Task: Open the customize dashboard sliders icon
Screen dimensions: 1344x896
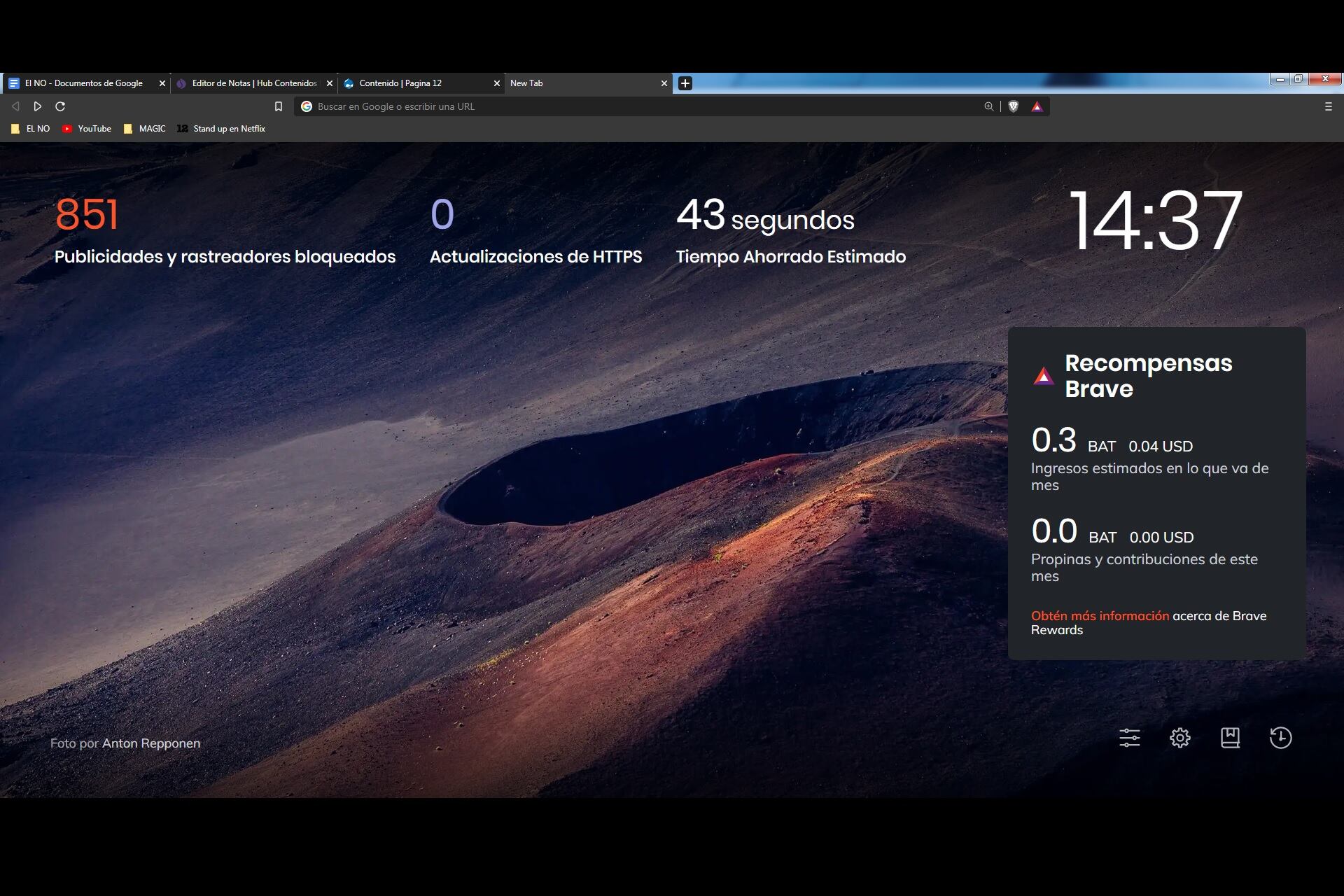Action: (x=1129, y=738)
